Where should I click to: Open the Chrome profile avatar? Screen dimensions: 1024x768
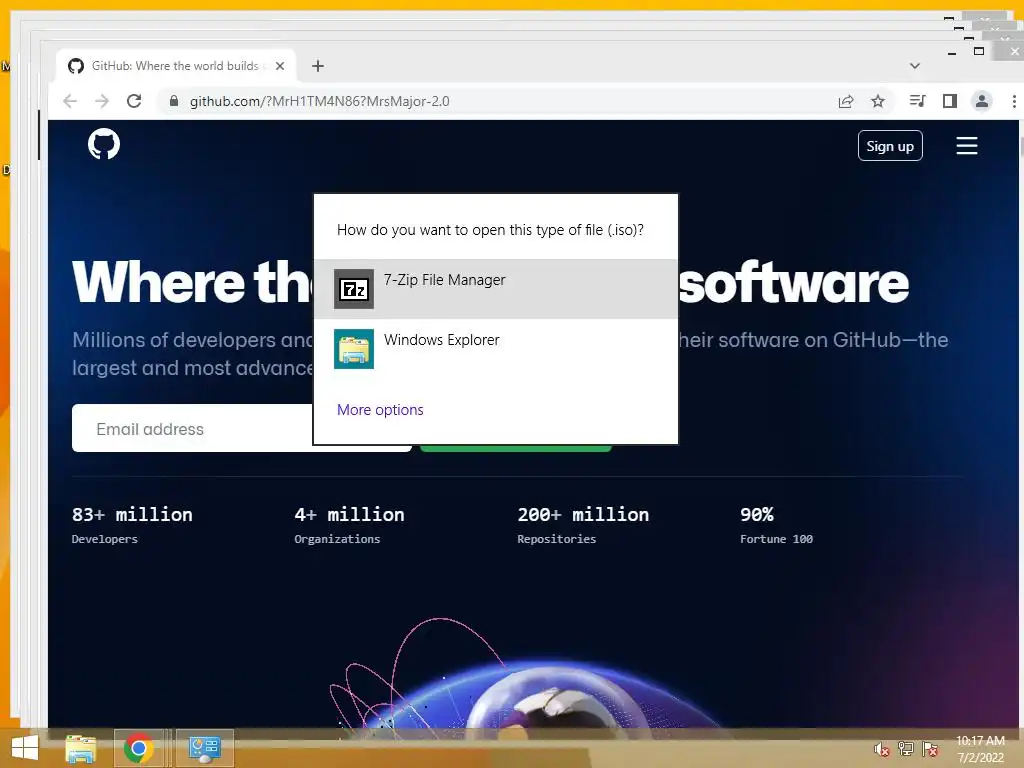point(982,101)
